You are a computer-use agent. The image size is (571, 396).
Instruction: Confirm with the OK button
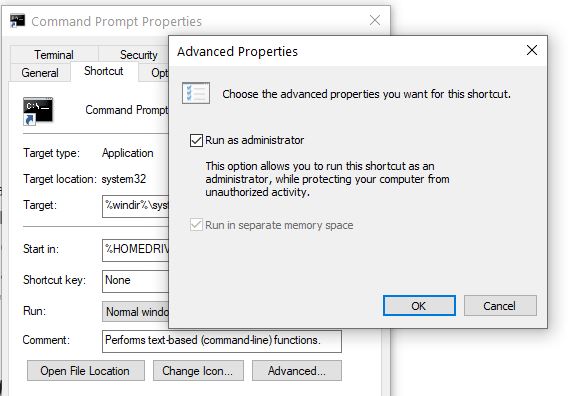click(419, 306)
